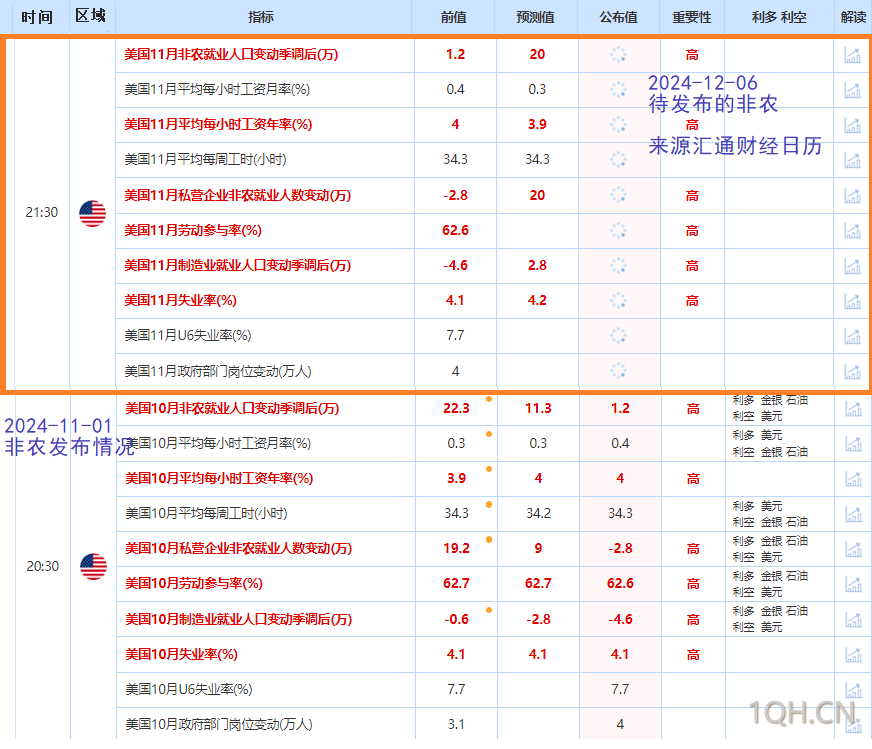Open chart icon for 美国10月非农就业人口变动季调后
The width and height of the screenshot is (872, 749).
pos(853,409)
